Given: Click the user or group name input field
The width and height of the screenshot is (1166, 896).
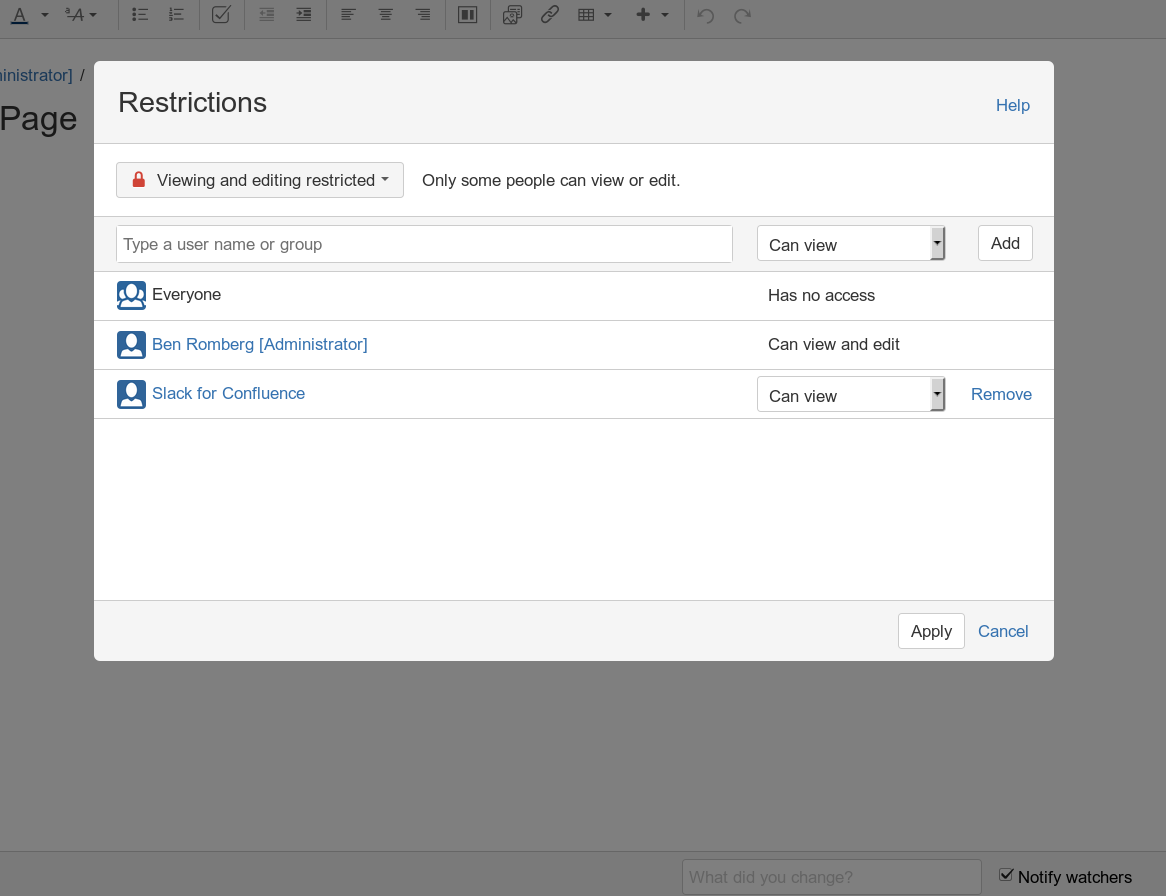Looking at the screenshot, I should click(424, 243).
